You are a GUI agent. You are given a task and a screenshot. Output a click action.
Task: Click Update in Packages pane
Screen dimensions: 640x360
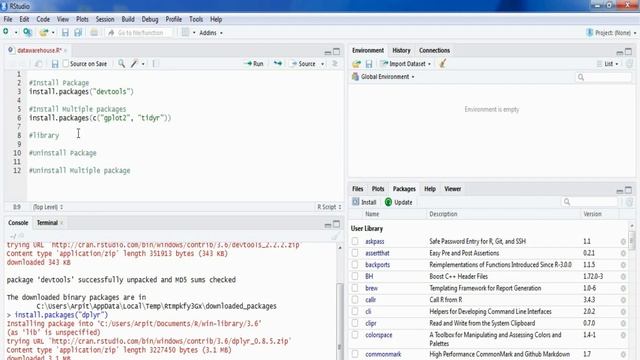(x=398, y=202)
